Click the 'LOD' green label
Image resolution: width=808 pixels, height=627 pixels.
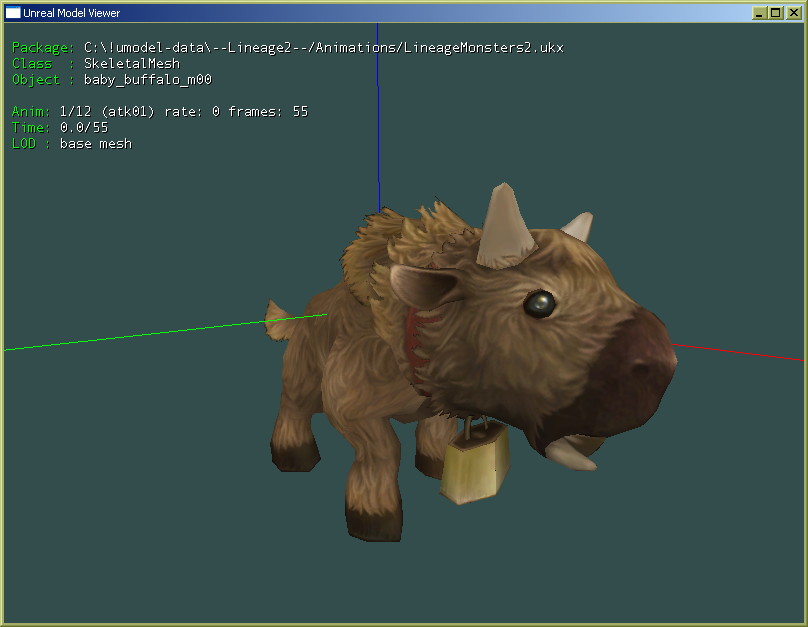tap(24, 144)
